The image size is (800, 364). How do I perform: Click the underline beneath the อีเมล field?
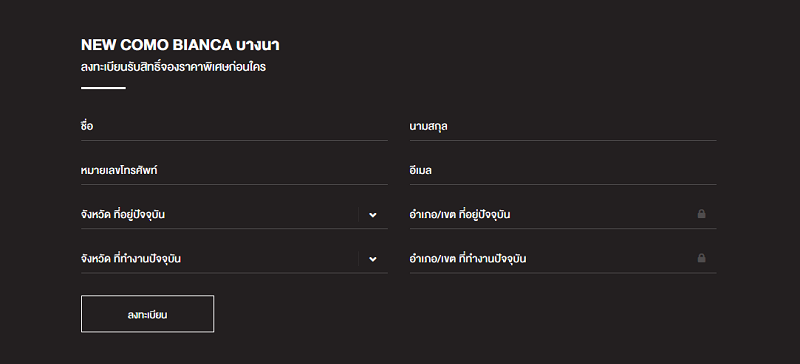pyautogui.click(x=563, y=184)
